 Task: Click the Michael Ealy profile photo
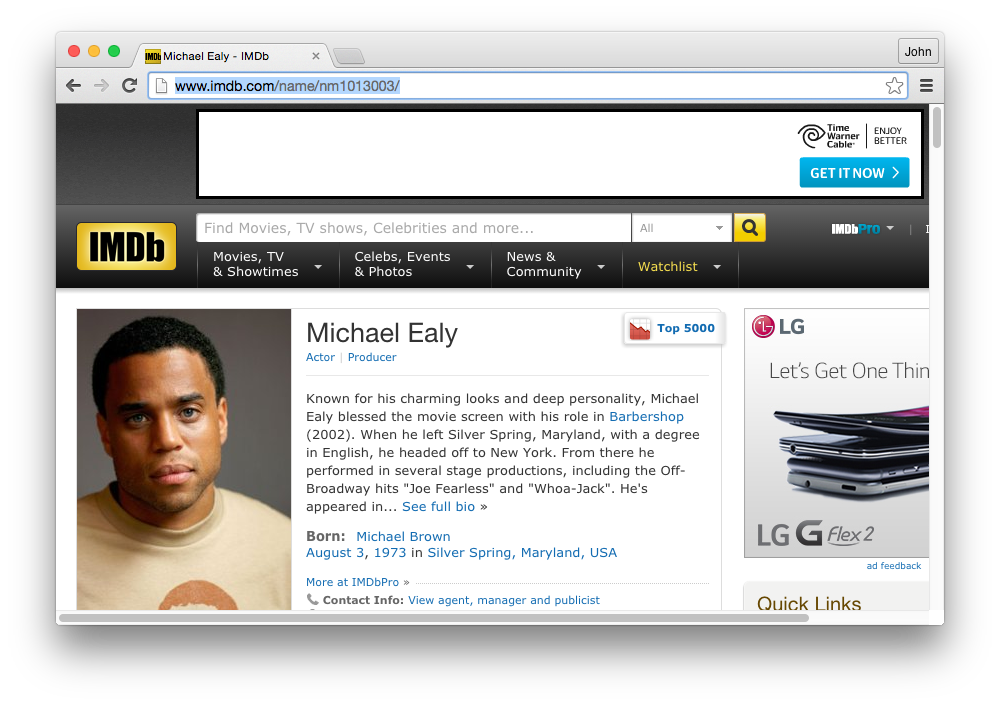(x=184, y=459)
